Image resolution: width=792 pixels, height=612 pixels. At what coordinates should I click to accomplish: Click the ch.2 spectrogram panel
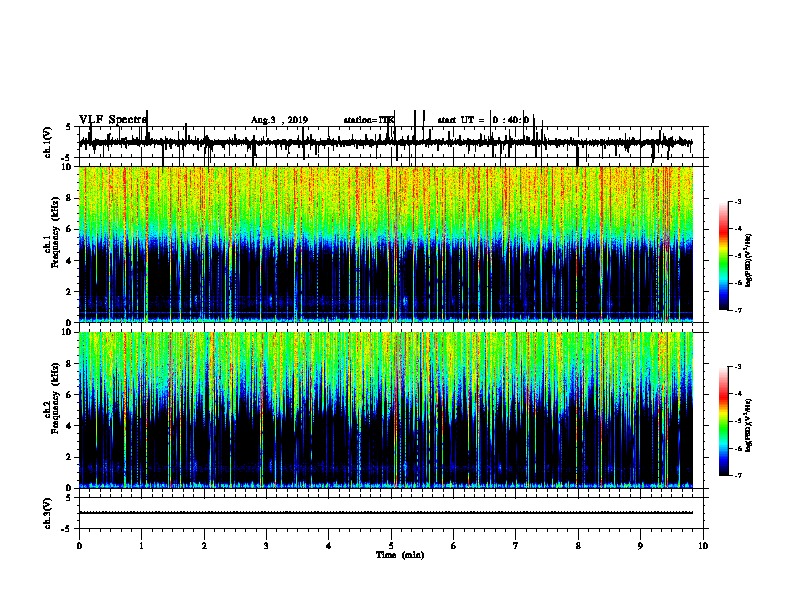[386, 410]
